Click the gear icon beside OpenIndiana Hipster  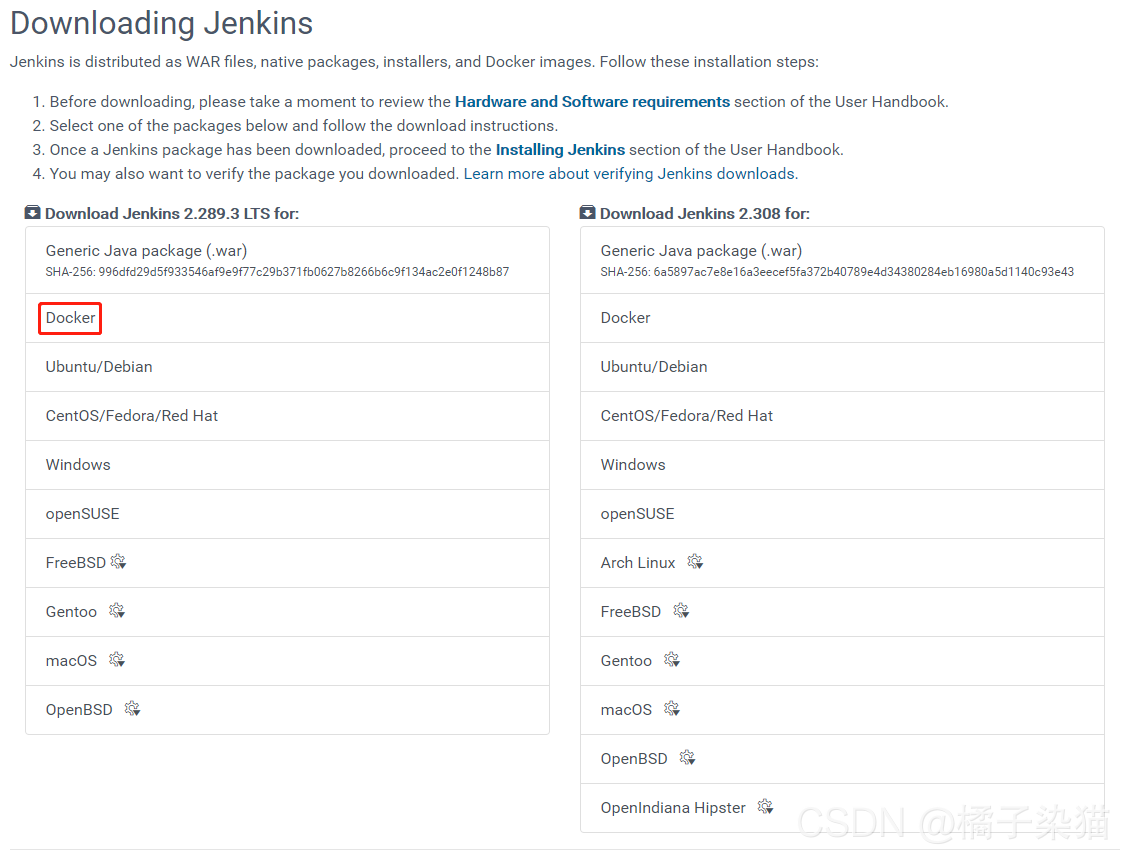(766, 807)
